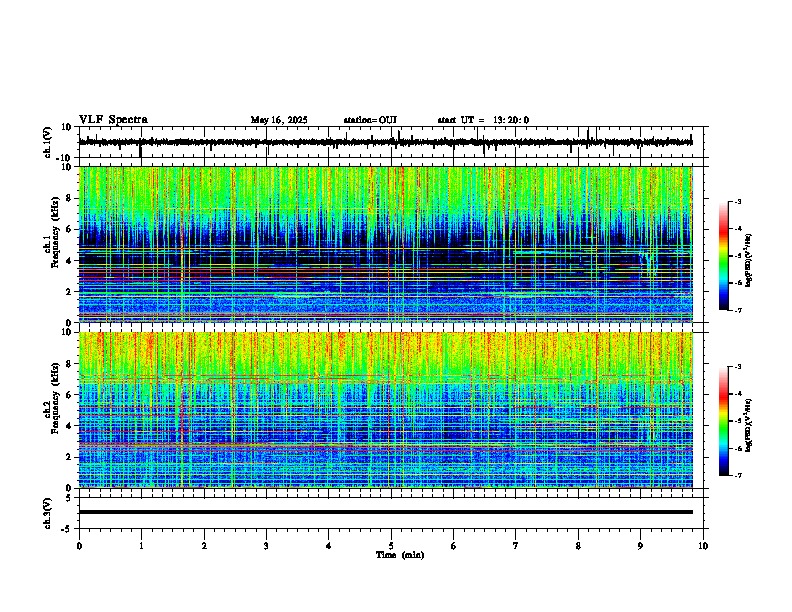Image resolution: width=792 pixels, height=612 pixels.
Task: Click the ch.2 color bar log(PSD) label
Action: [x=748, y=425]
